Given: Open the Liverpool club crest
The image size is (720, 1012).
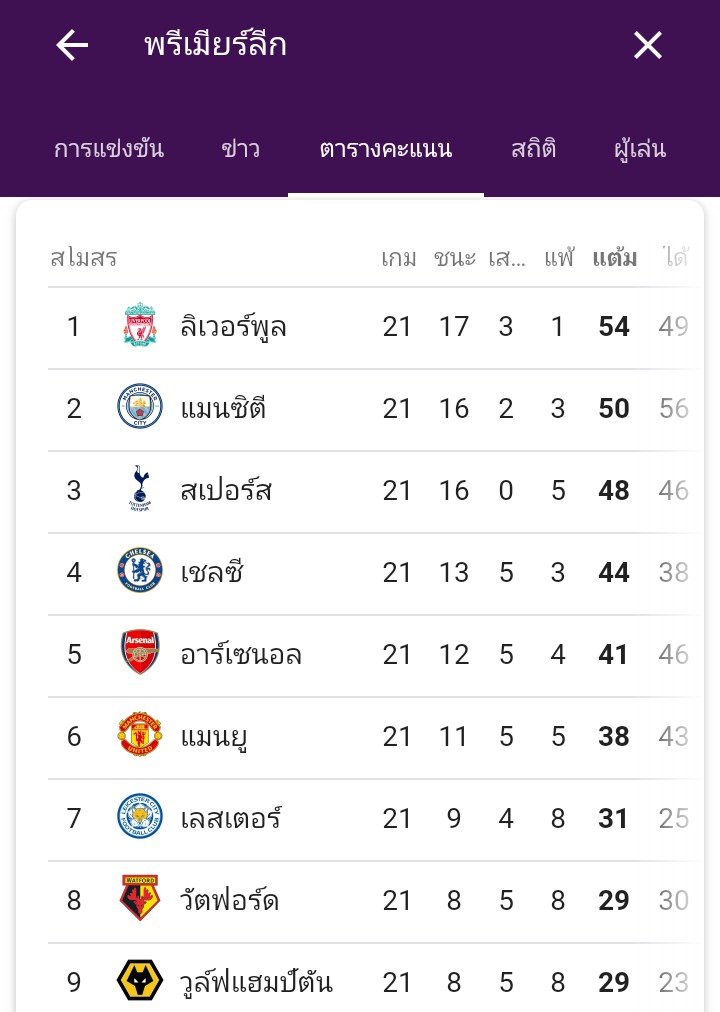Looking at the screenshot, I should pos(140,325).
